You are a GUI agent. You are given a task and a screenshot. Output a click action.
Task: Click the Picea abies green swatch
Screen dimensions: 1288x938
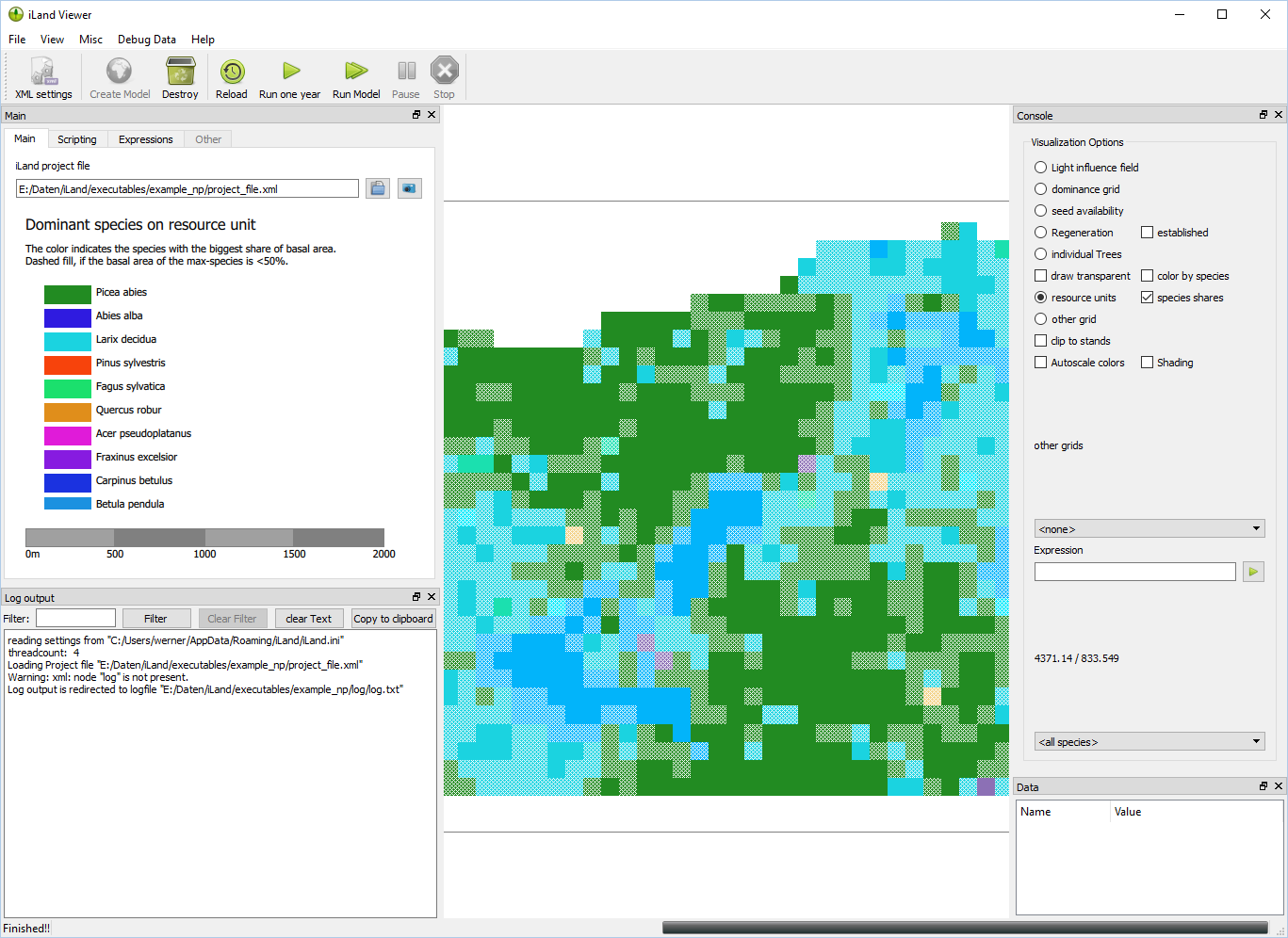tap(68, 294)
